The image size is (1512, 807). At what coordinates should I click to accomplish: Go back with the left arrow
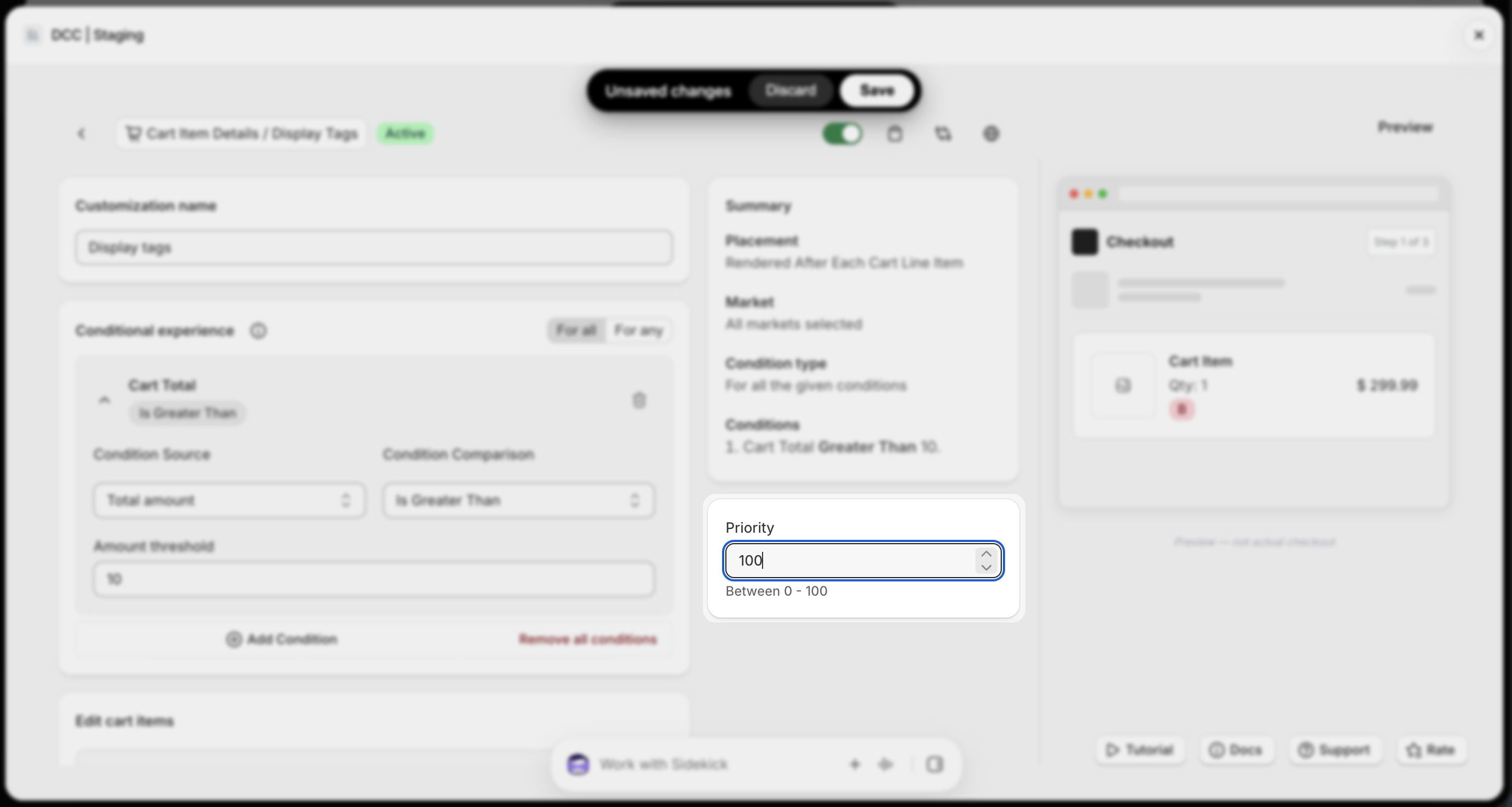[x=82, y=134]
